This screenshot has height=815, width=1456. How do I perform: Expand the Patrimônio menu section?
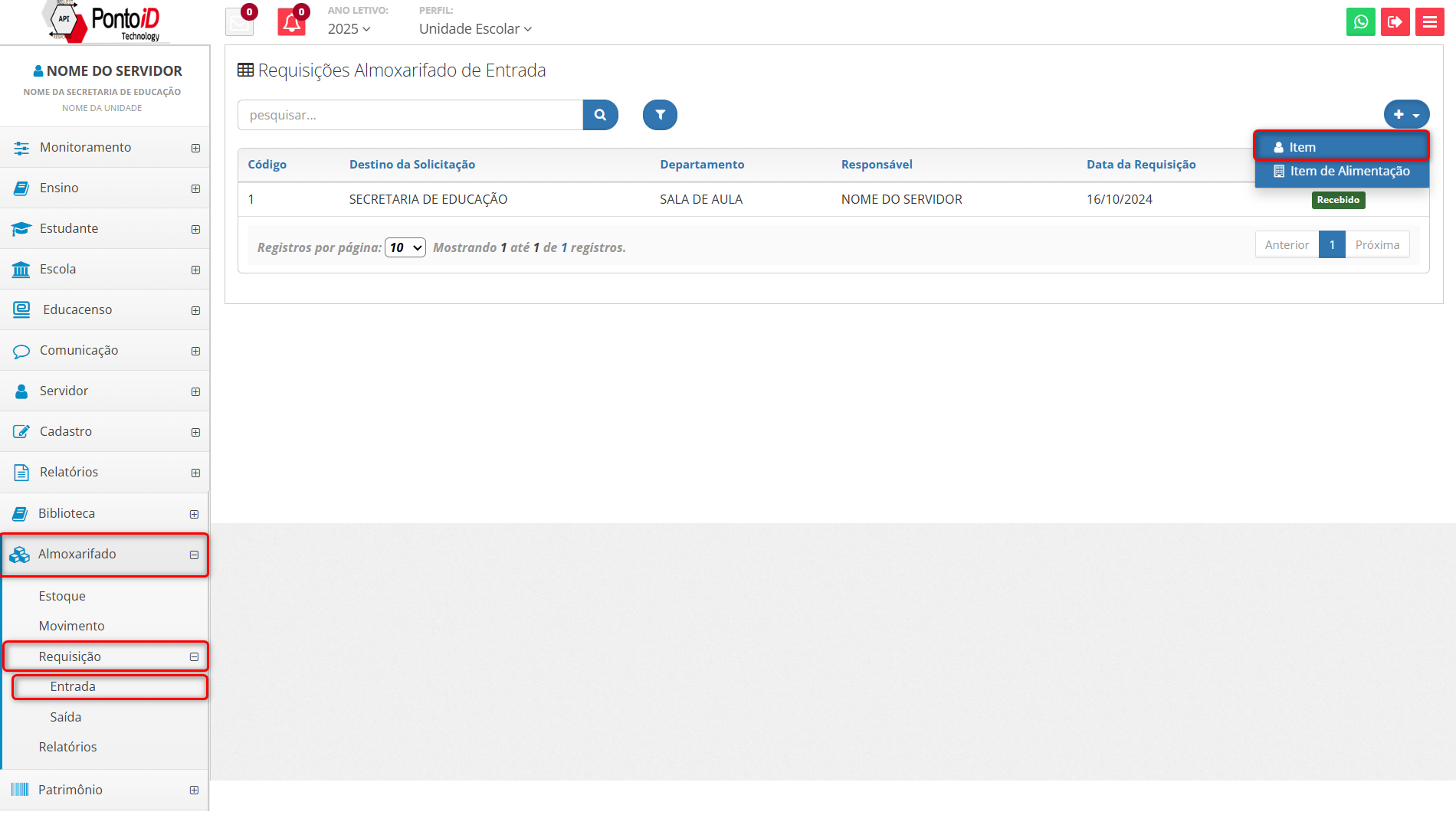point(194,790)
